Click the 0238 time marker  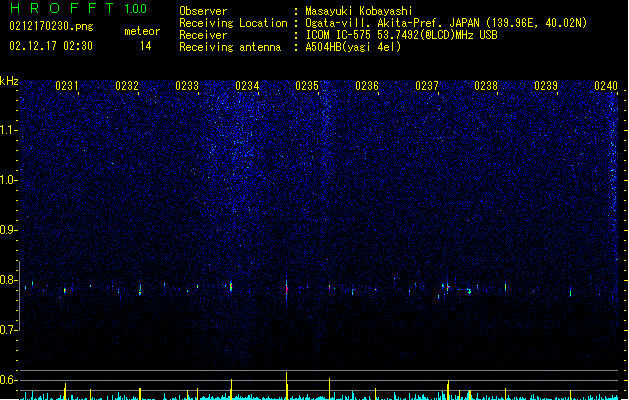tap(486, 86)
